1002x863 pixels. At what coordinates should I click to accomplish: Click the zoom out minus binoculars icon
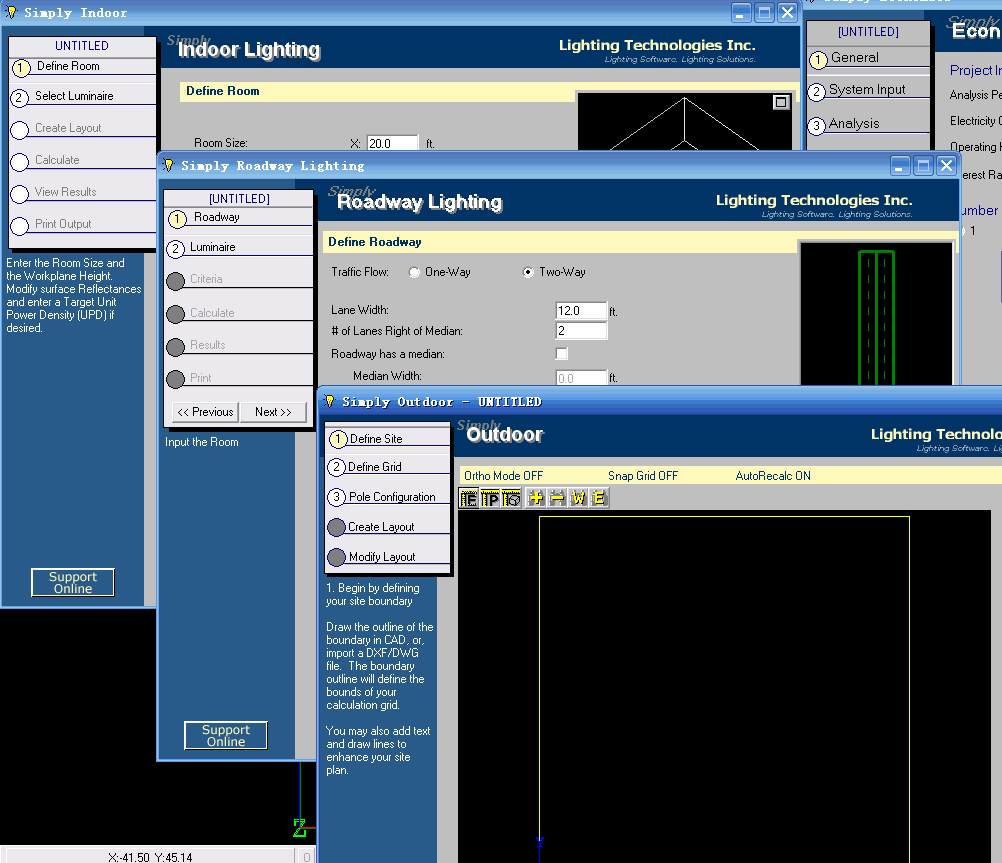(x=557, y=499)
